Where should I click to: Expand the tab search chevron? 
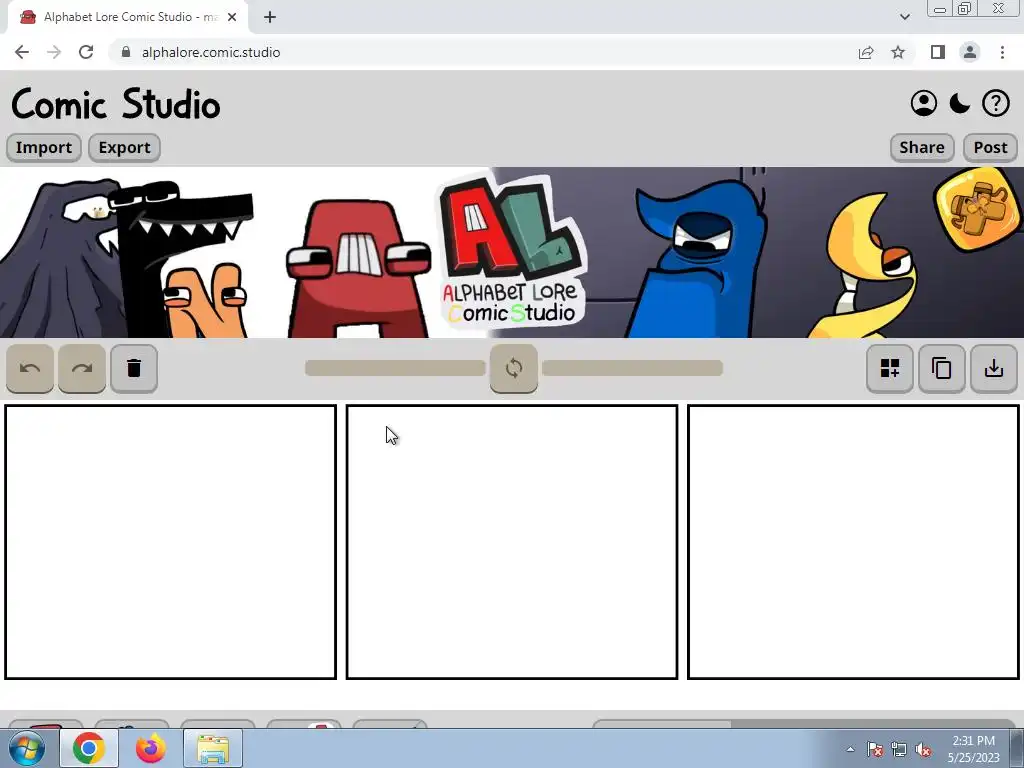[x=904, y=17]
